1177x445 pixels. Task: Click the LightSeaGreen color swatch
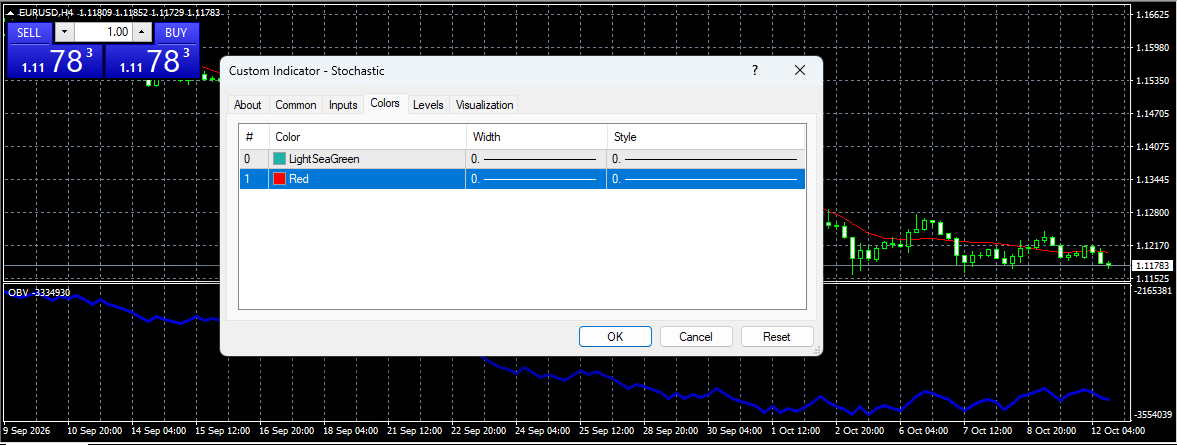(279, 159)
